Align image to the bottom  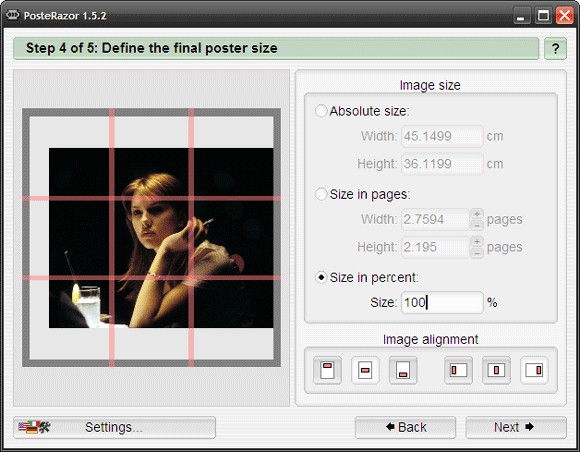403,370
